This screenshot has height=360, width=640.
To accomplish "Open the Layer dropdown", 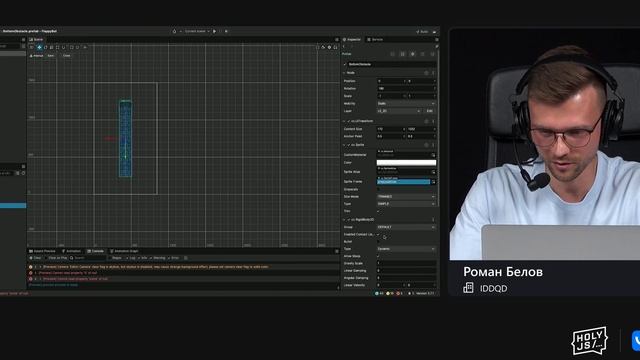I will tap(399, 111).
